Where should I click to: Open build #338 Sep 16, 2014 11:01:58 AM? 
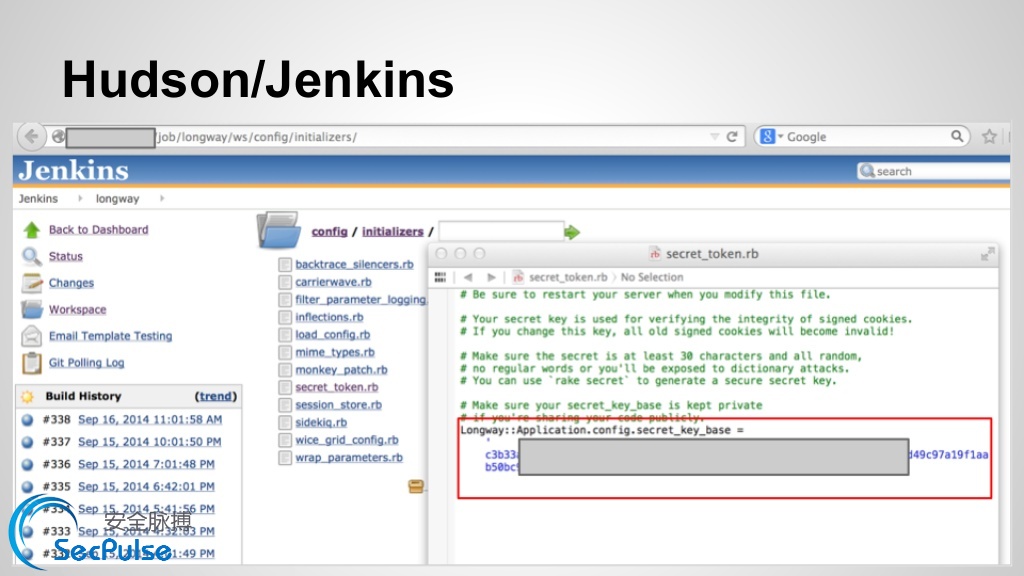(150, 419)
